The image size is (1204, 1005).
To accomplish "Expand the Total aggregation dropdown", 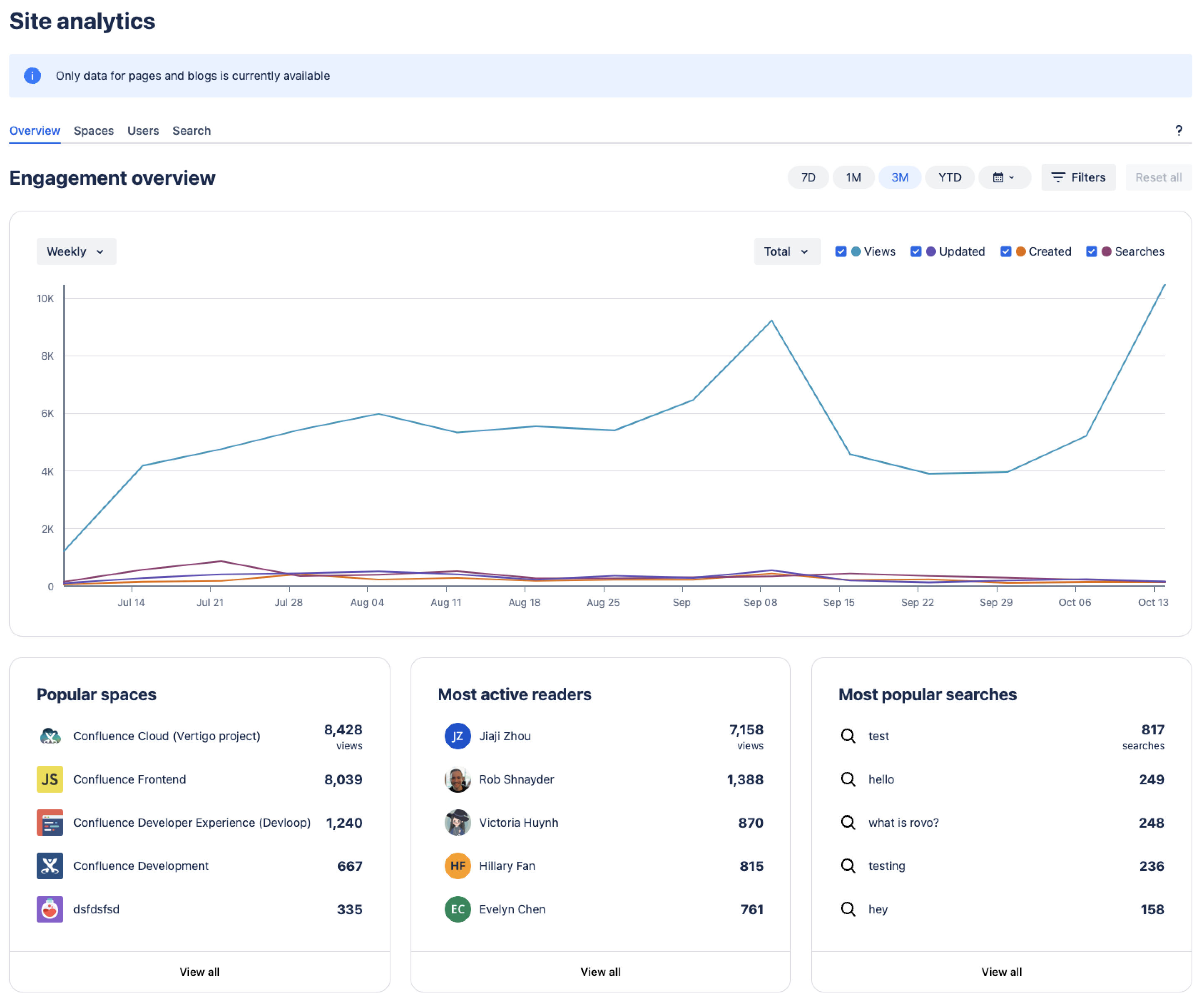I will click(786, 251).
